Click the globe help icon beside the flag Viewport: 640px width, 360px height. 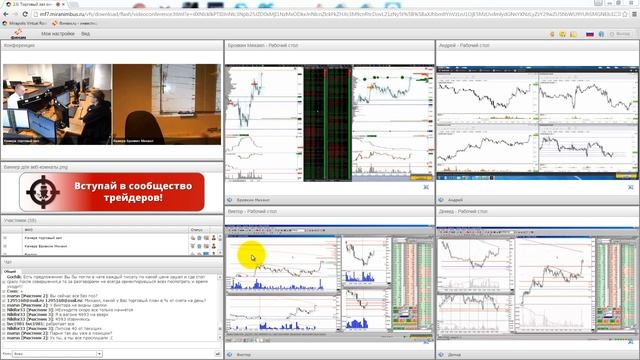coord(601,34)
